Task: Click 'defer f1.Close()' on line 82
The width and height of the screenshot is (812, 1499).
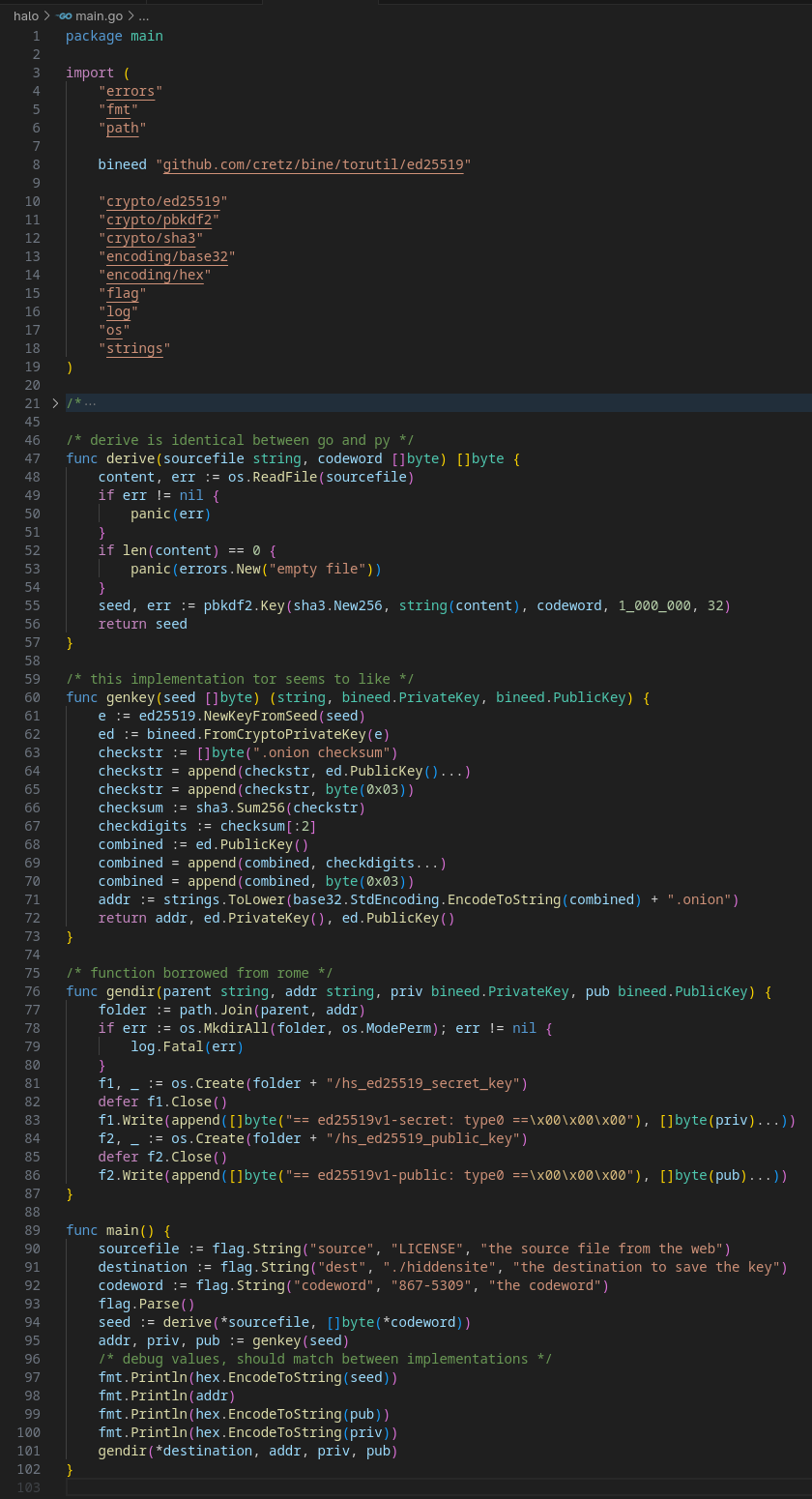Action: 163,1102
